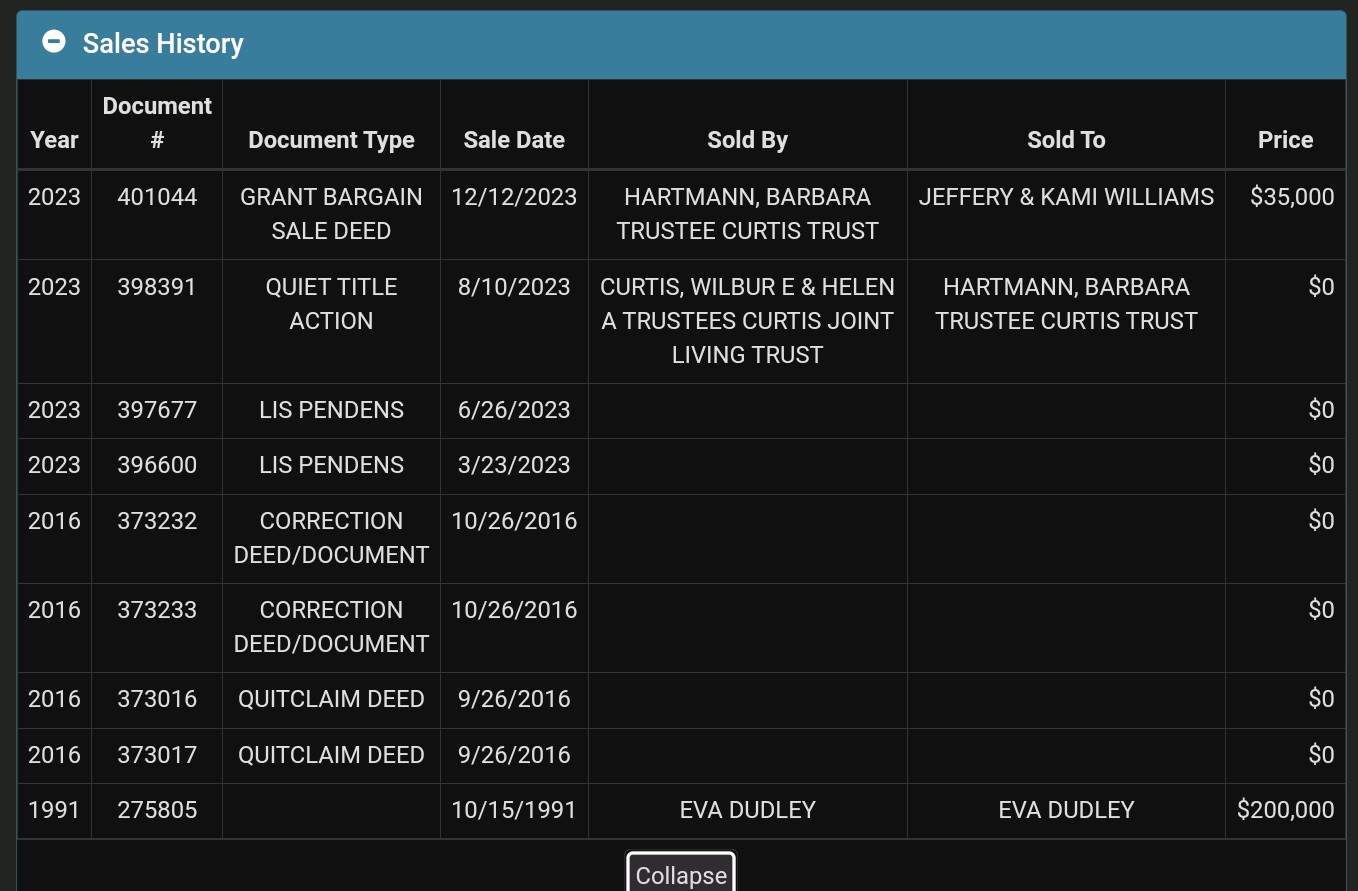Select document number 398391
Viewport: 1358px width, 891px height.
pyautogui.click(x=157, y=287)
